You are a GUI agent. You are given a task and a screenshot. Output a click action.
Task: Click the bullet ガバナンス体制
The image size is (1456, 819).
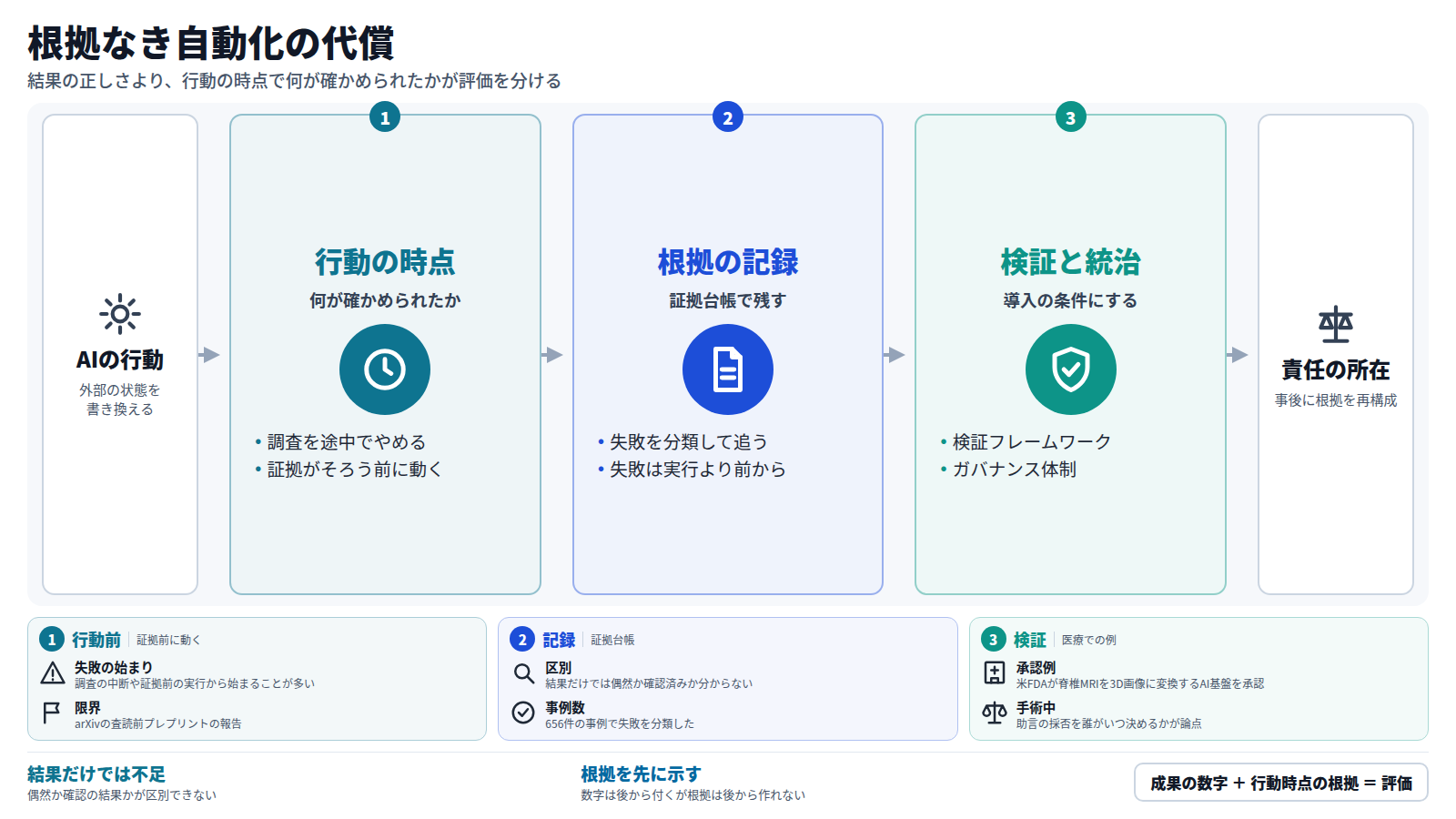tap(1015, 470)
